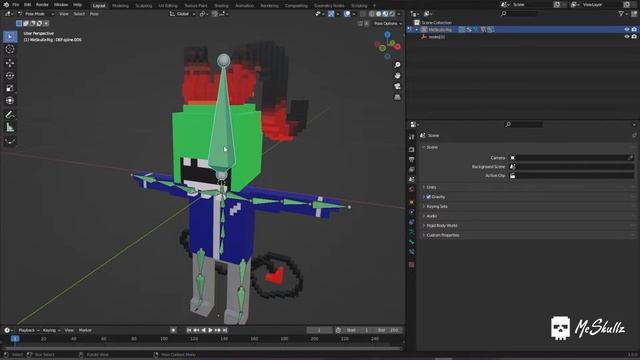Click the current frame number field
This screenshot has height=360, width=640.
[x=319, y=330]
